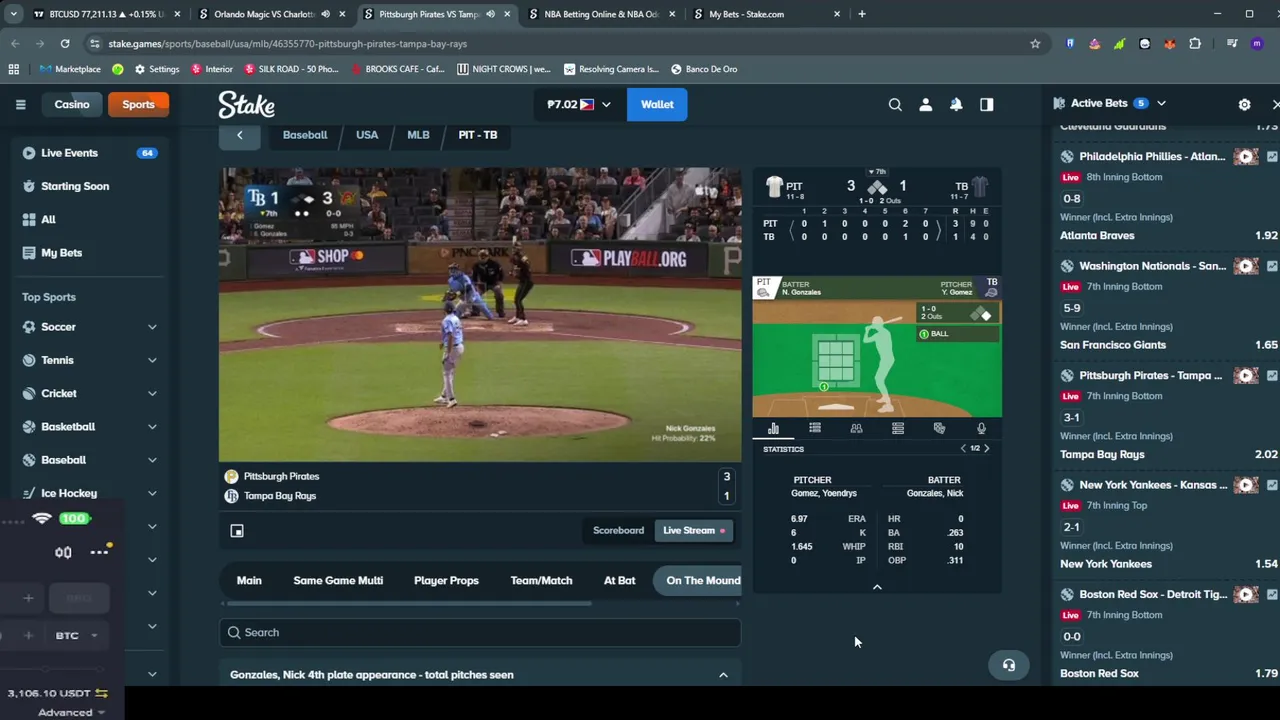Play the New York Yankees live stream thumbnail
The image size is (1280, 720).
coord(1245,485)
